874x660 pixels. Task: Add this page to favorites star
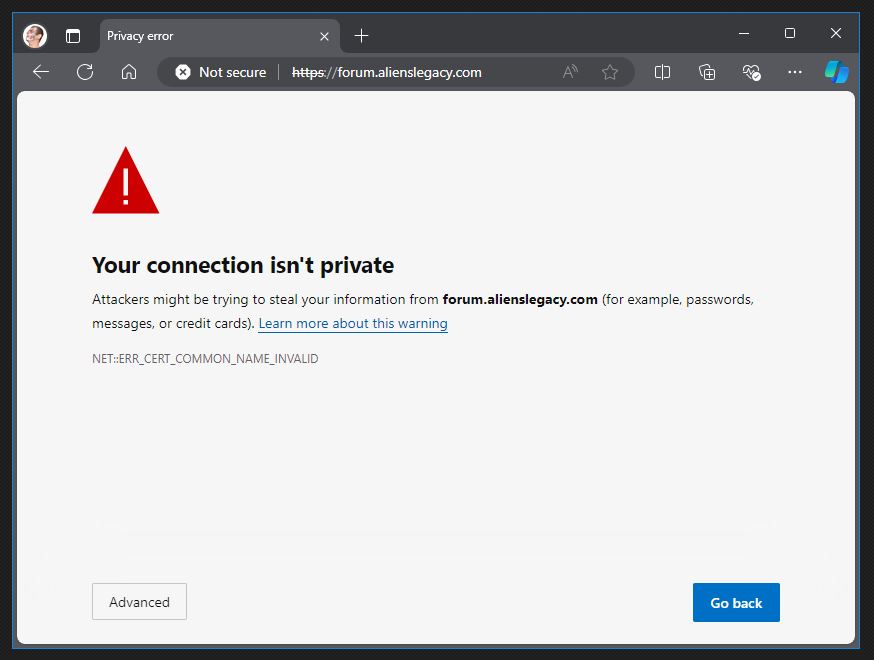click(x=609, y=72)
